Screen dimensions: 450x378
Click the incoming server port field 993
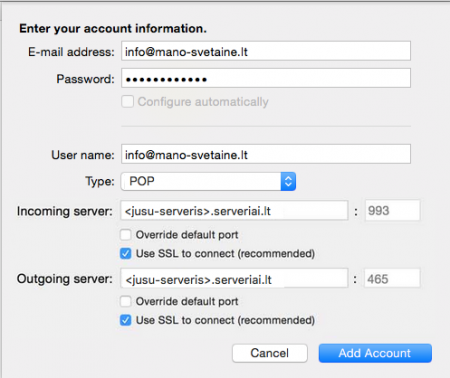[392, 210]
